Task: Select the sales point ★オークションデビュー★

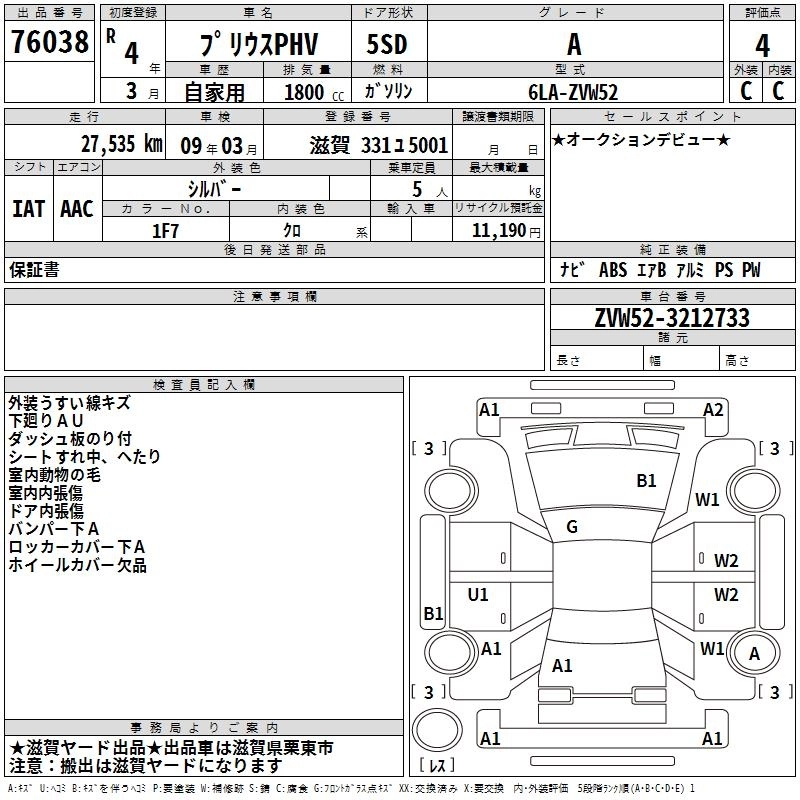Action: pyautogui.click(x=641, y=140)
